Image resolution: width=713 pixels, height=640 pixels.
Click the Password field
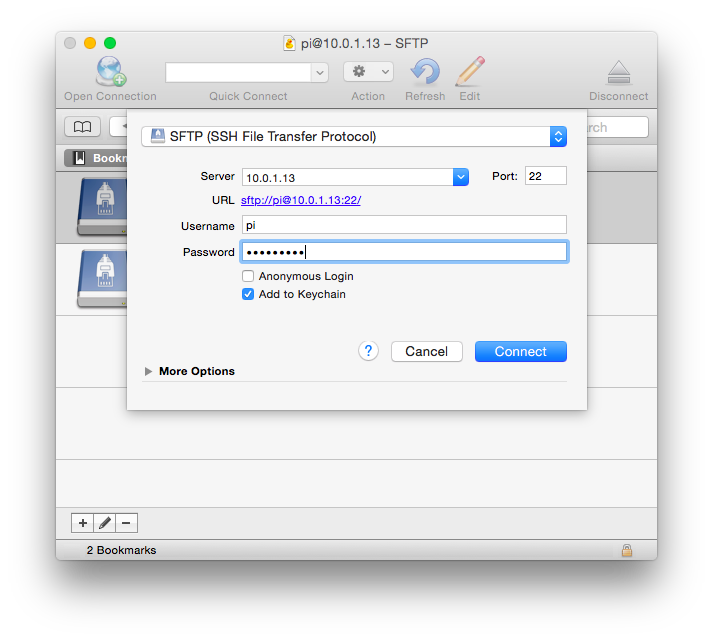(404, 252)
